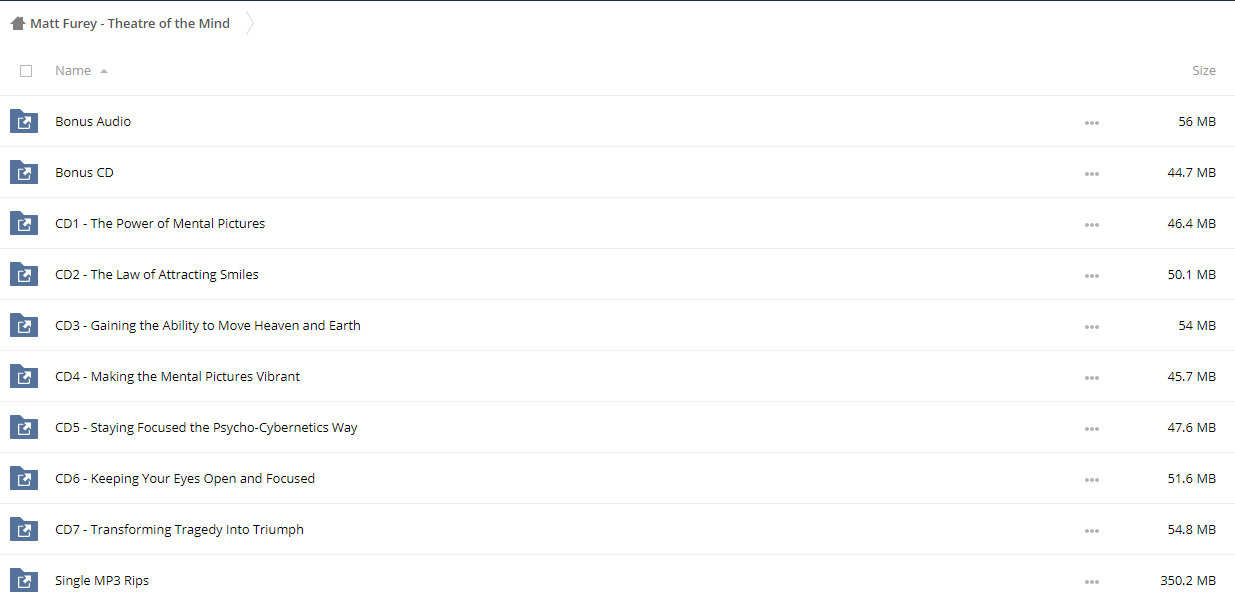This screenshot has width=1235, height=600.
Task: Click the folder icon for CD6 - Keeping Your Eyes Open
Action: pos(24,478)
